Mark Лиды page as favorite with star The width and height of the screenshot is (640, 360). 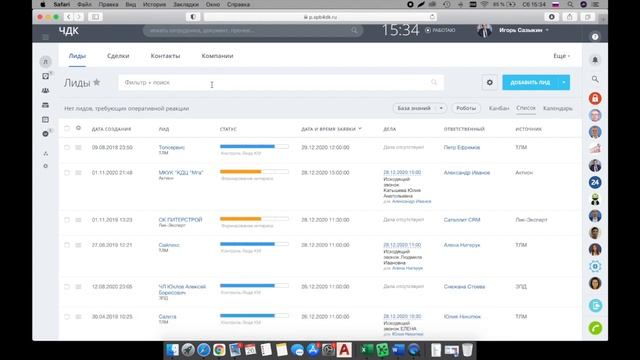pyautogui.click(x=97, y=82)
